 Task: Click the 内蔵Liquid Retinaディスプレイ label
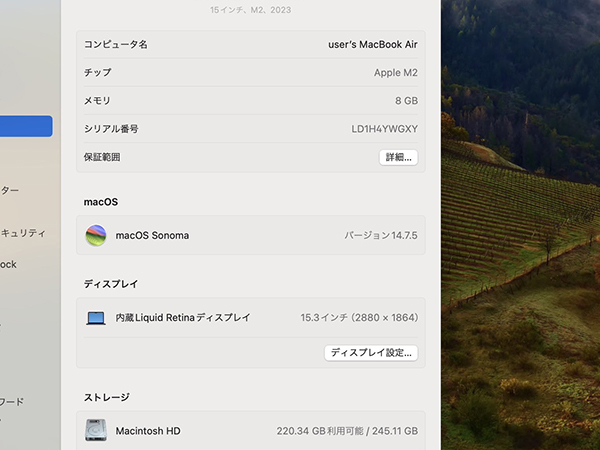click(183, 318)
